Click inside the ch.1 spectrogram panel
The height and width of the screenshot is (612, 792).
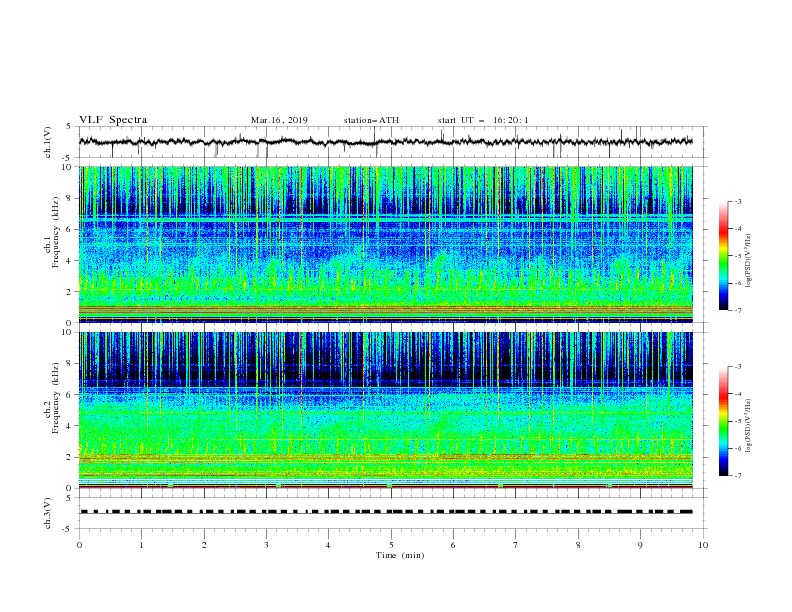(x=385, y=244)
